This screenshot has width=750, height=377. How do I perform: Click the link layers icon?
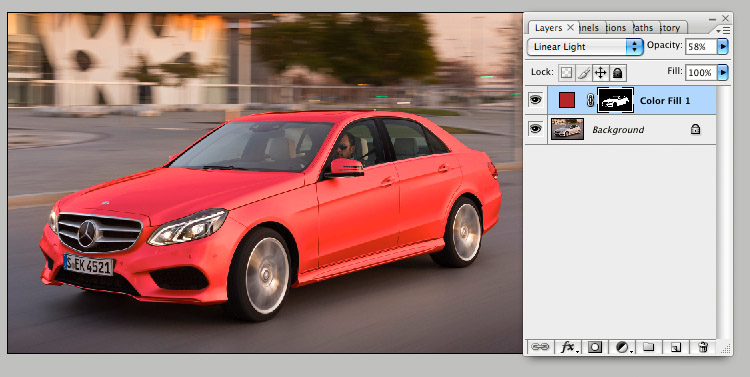(x=540, y=347)
